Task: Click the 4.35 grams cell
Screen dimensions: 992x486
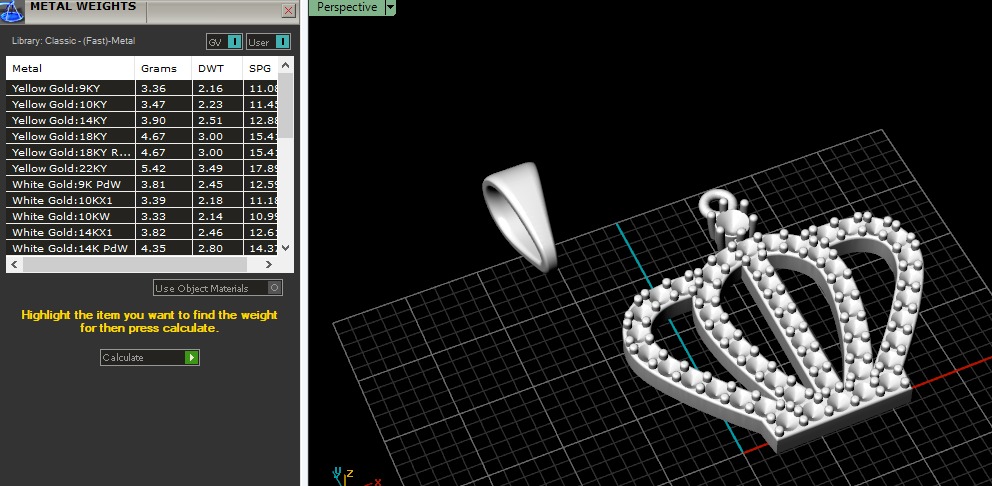Action: pos(163,248)
